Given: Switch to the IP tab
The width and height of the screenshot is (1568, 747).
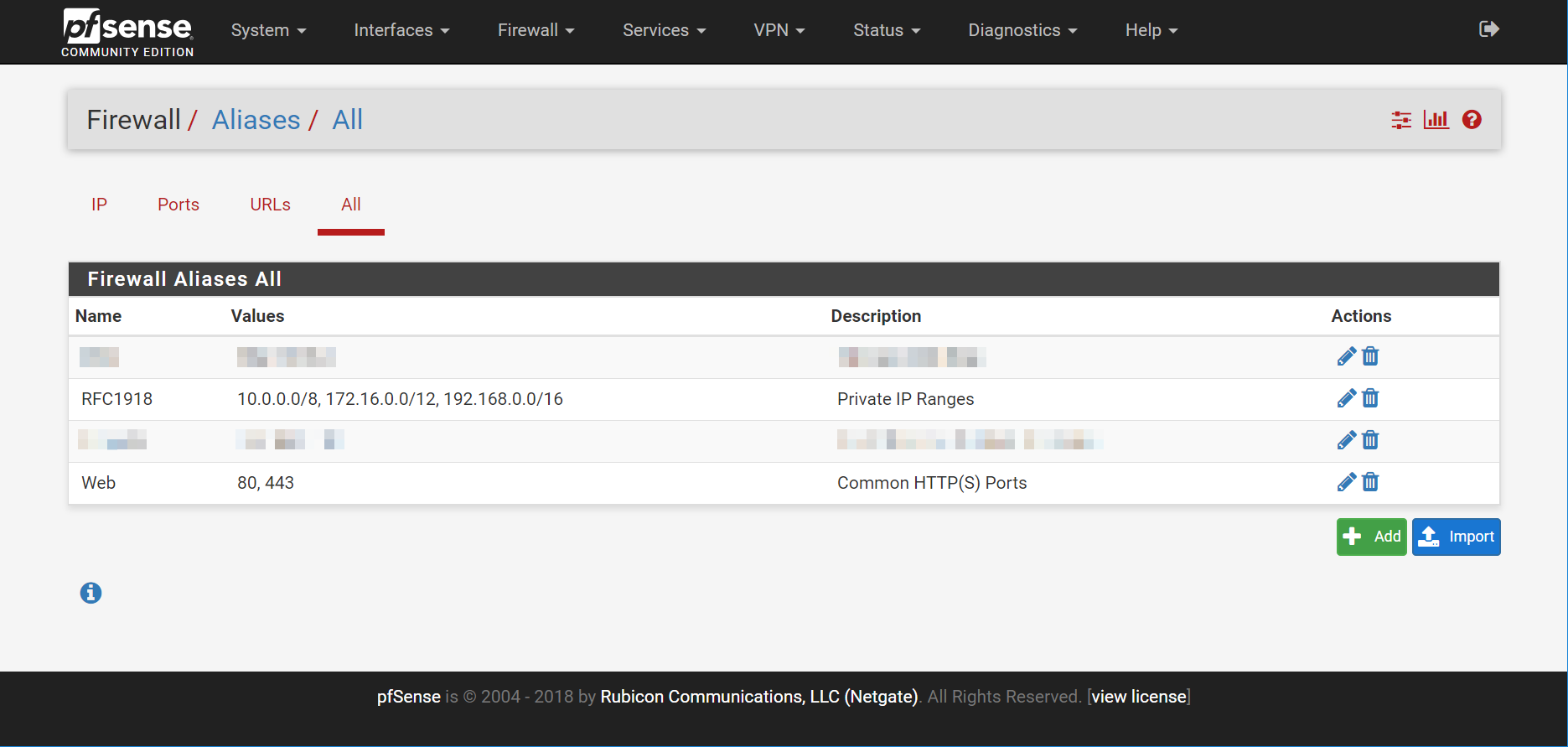Looking at the screenshot, I should (99, 205).
